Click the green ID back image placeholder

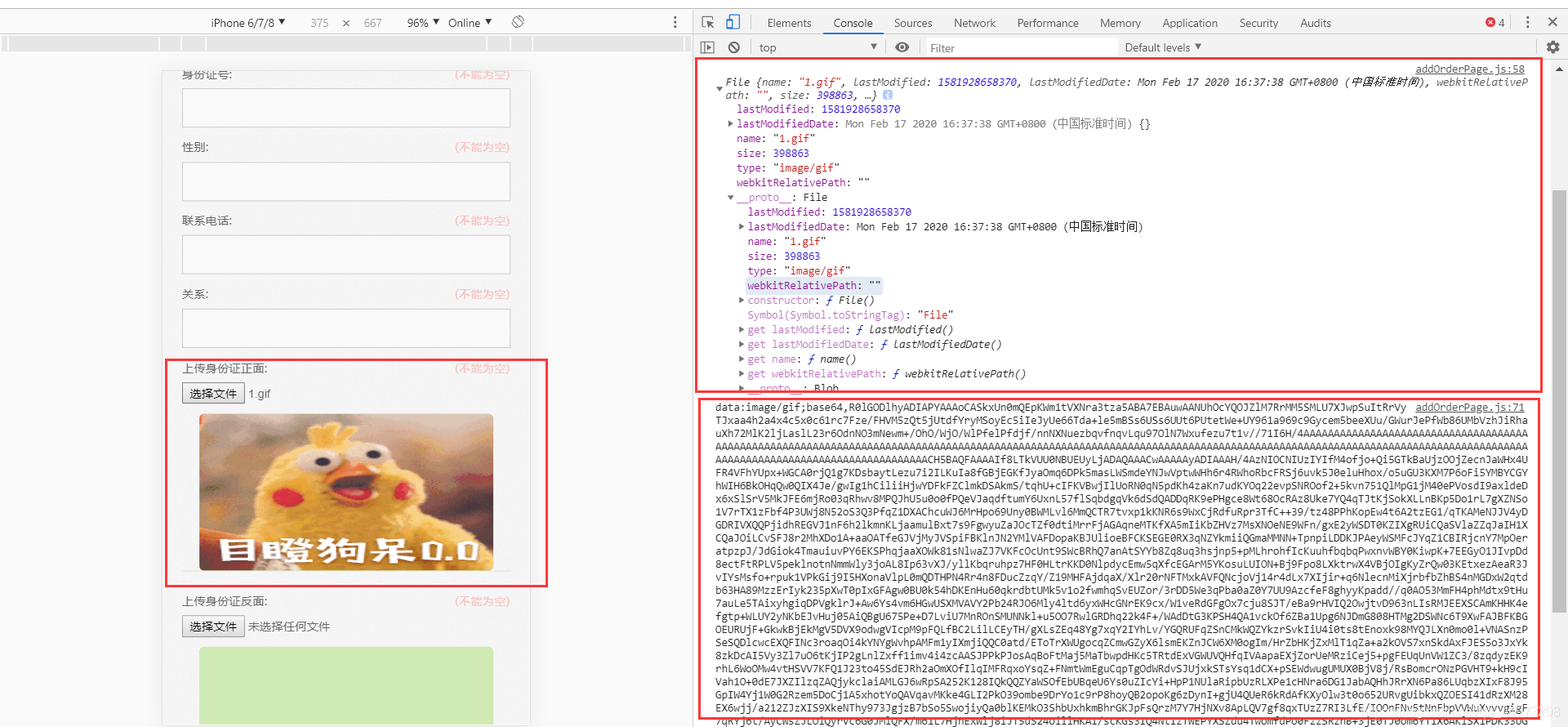pos(346,685)
